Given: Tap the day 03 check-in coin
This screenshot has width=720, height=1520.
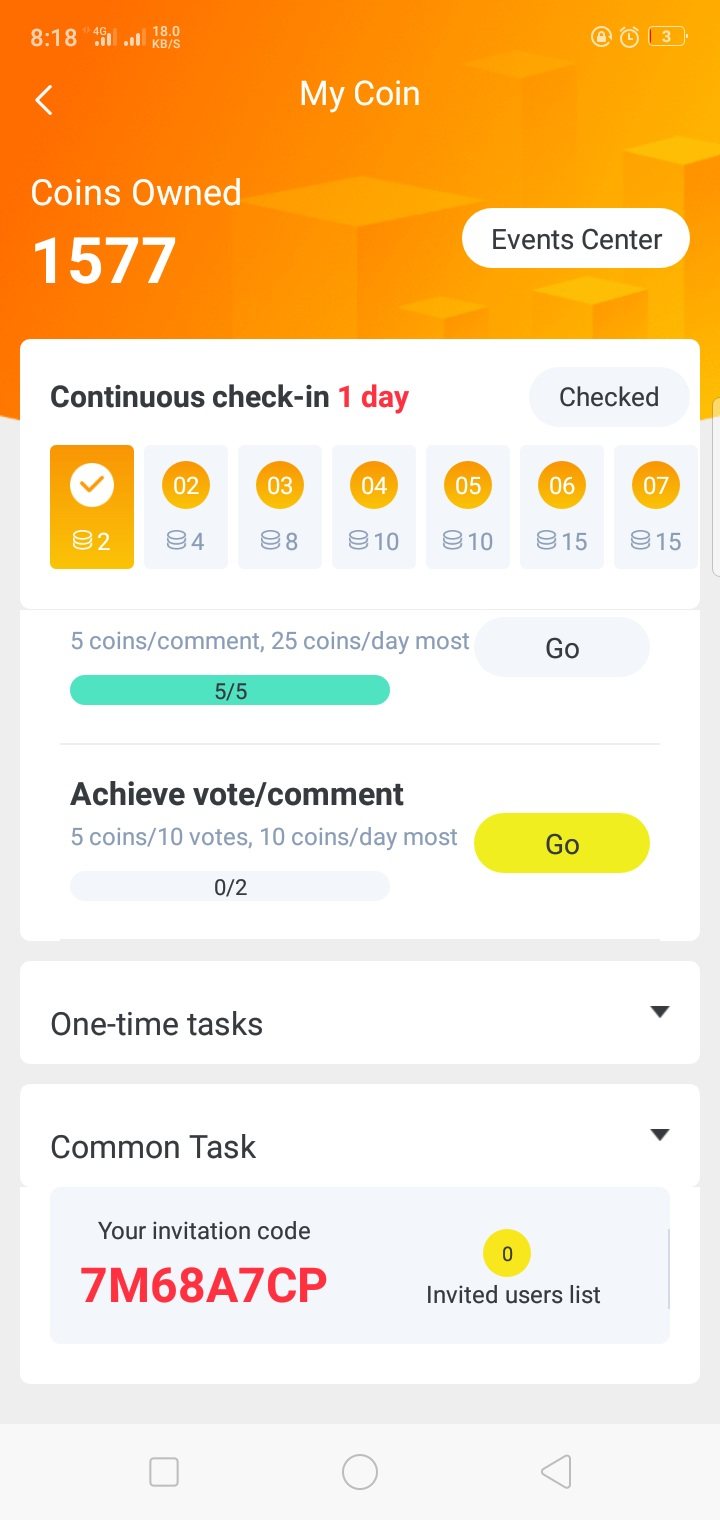Looking at the screenshot, I should point(280,487).
